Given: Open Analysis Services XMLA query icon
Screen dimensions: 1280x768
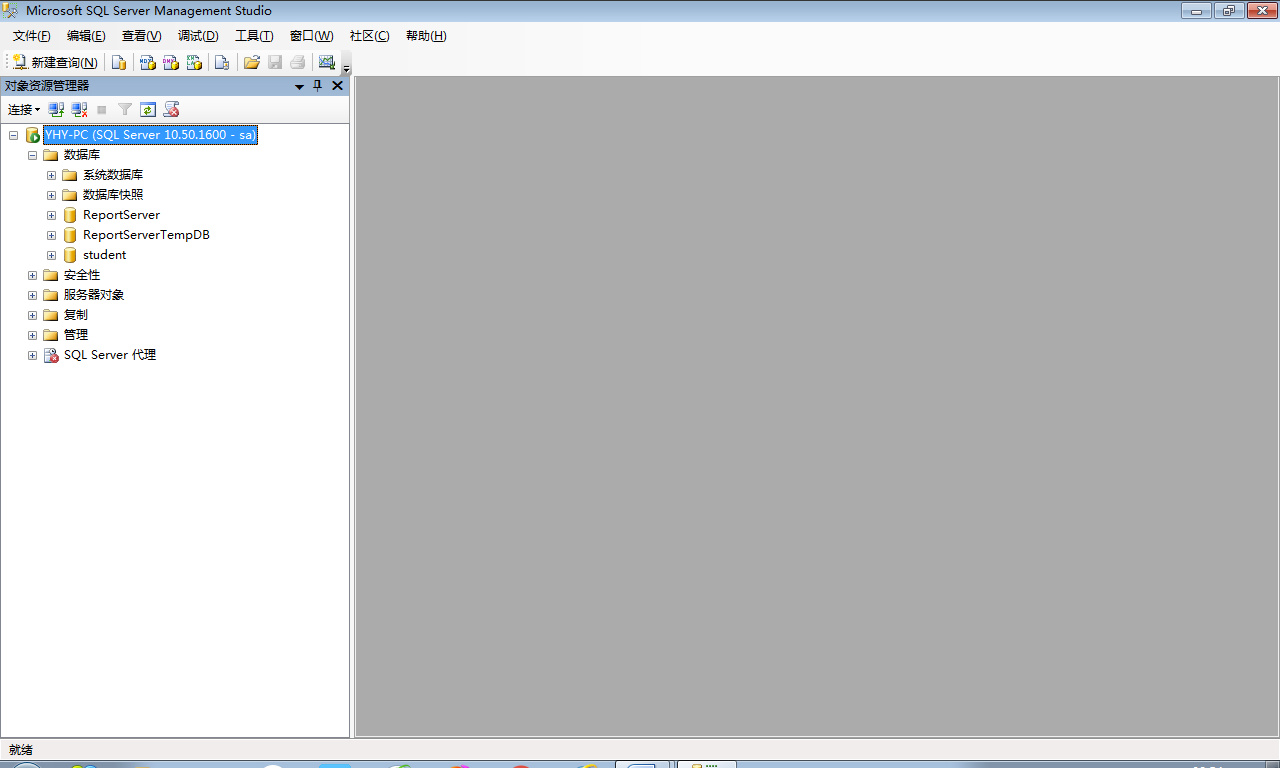Looking at the screenshot, I should [x=194, y=62].
